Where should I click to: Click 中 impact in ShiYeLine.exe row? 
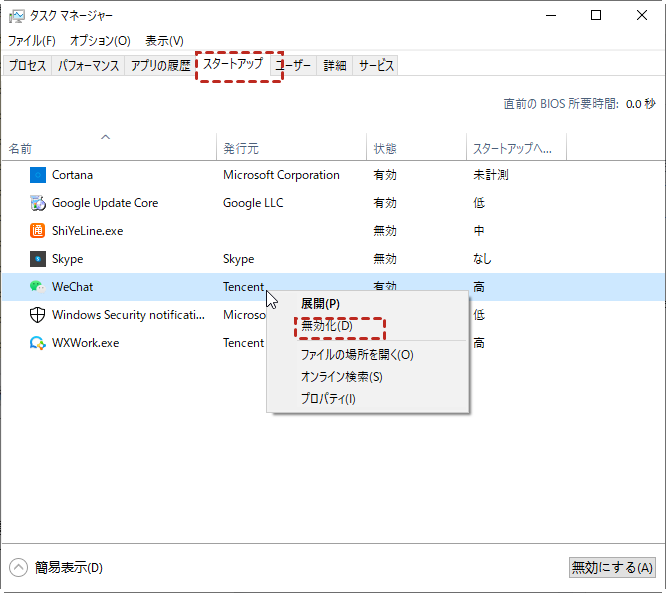pos(479,231)
